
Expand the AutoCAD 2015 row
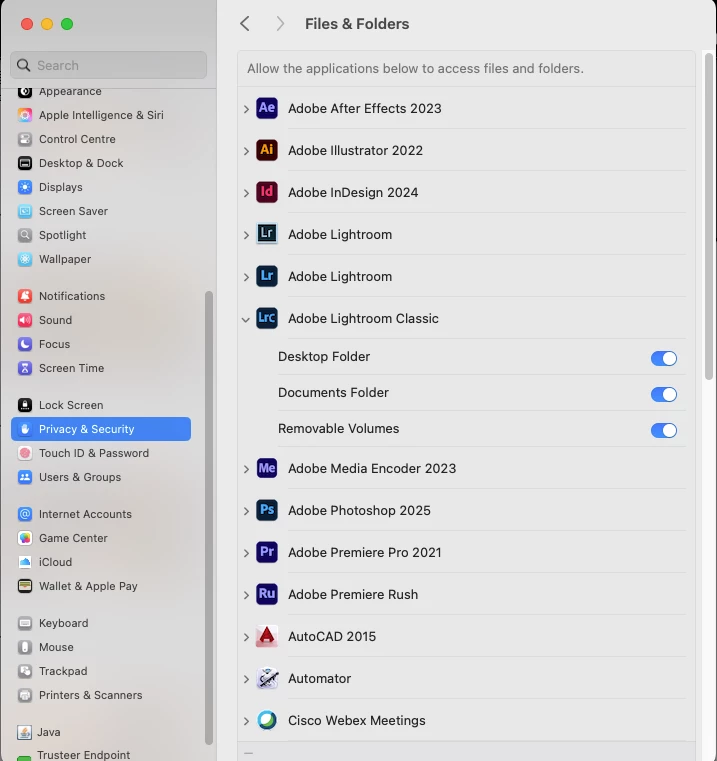246,637
